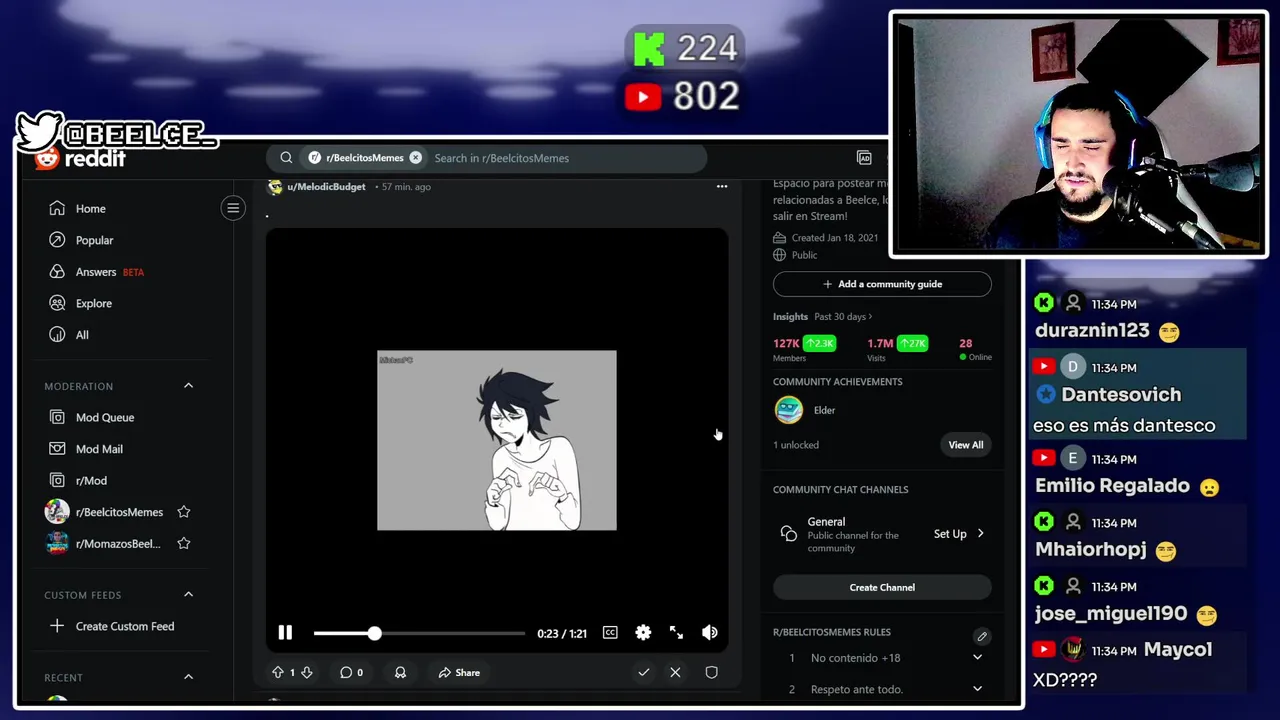Click jose_miguel190 chat username

click(1110, 614)
